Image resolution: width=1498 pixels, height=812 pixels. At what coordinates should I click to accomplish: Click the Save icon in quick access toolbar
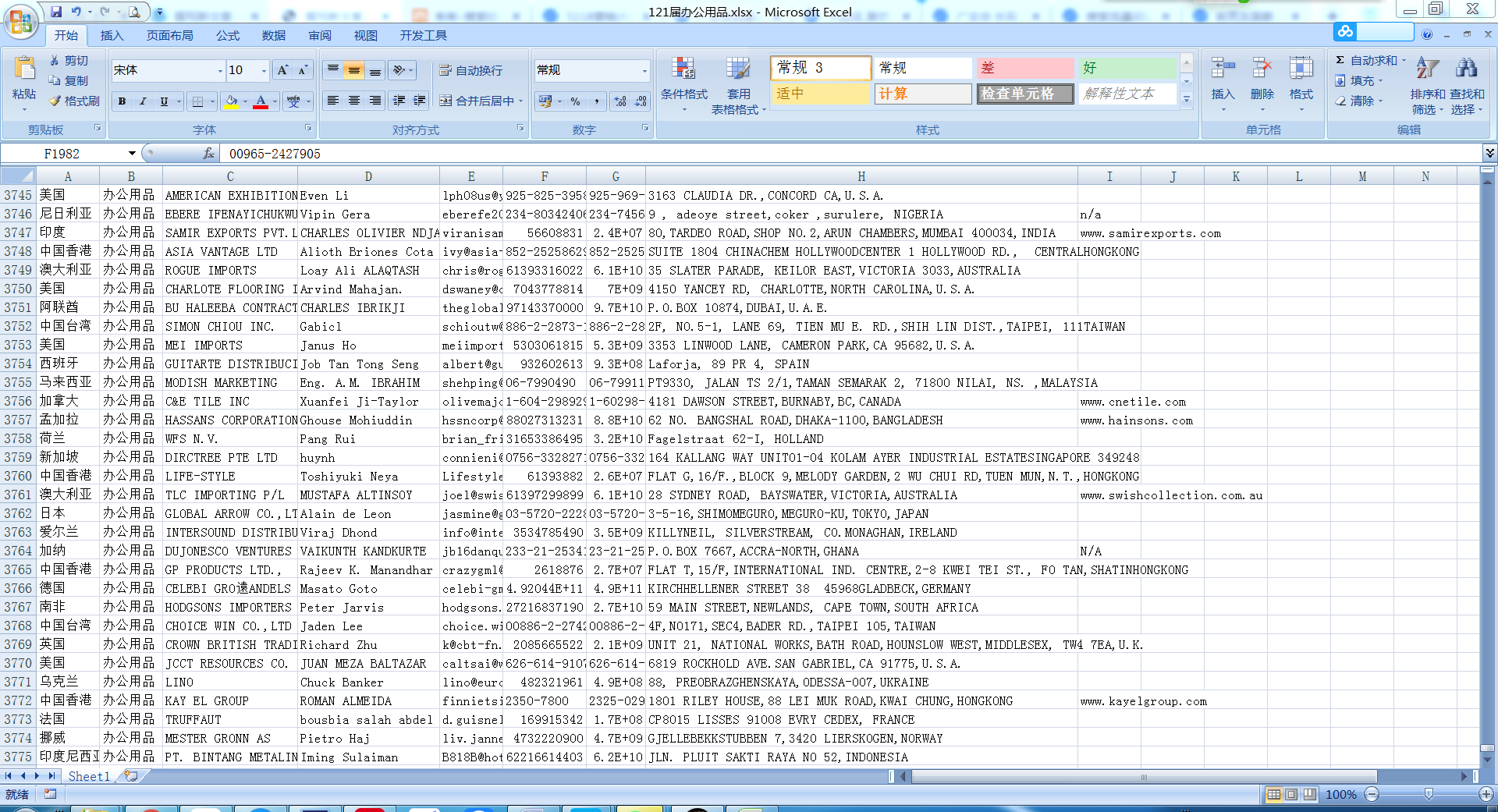(x=56, y=12)
